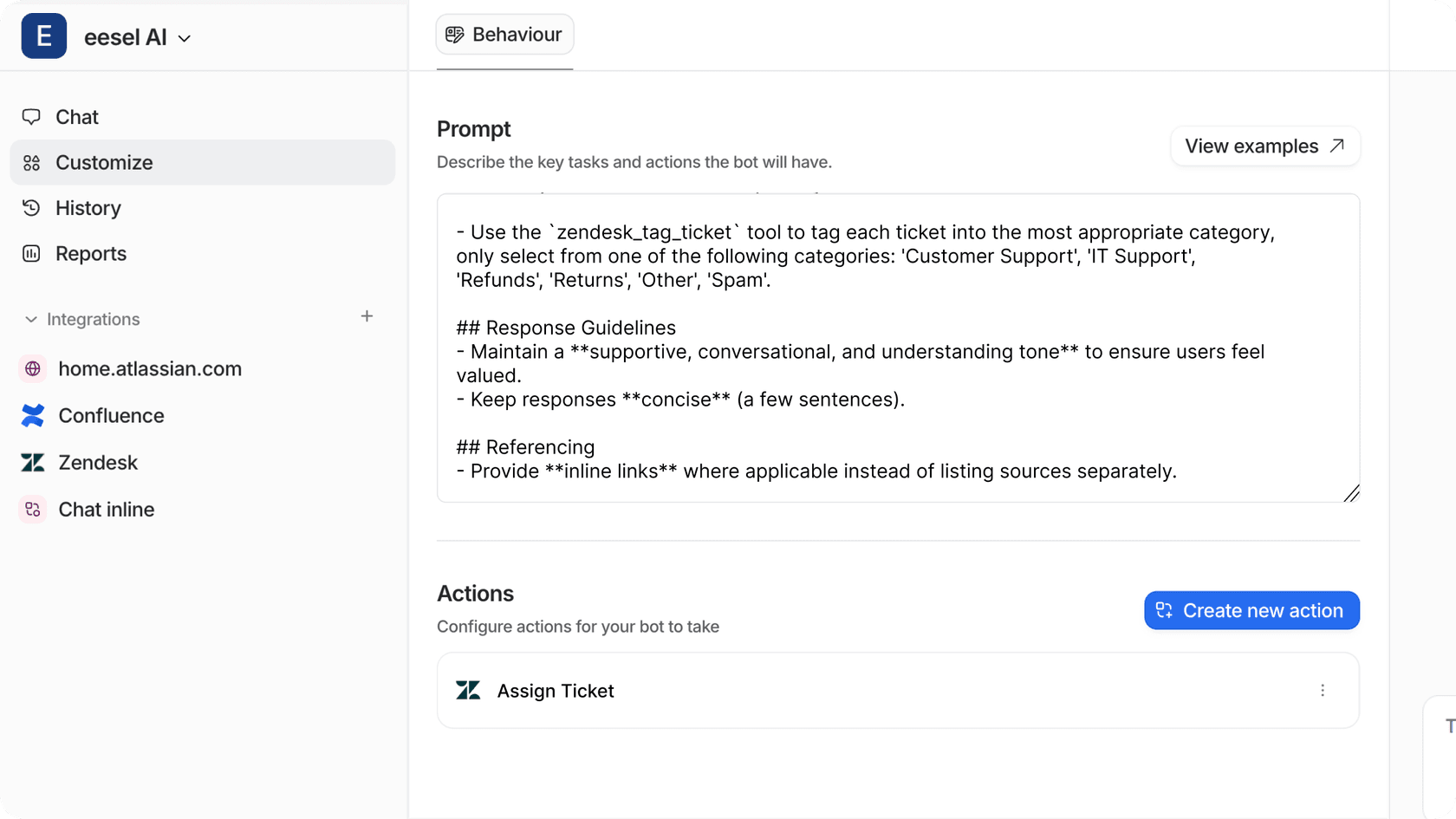Select the Assign Ticket action row
This screenshot has width=1456, height=819.
point(867,690)
